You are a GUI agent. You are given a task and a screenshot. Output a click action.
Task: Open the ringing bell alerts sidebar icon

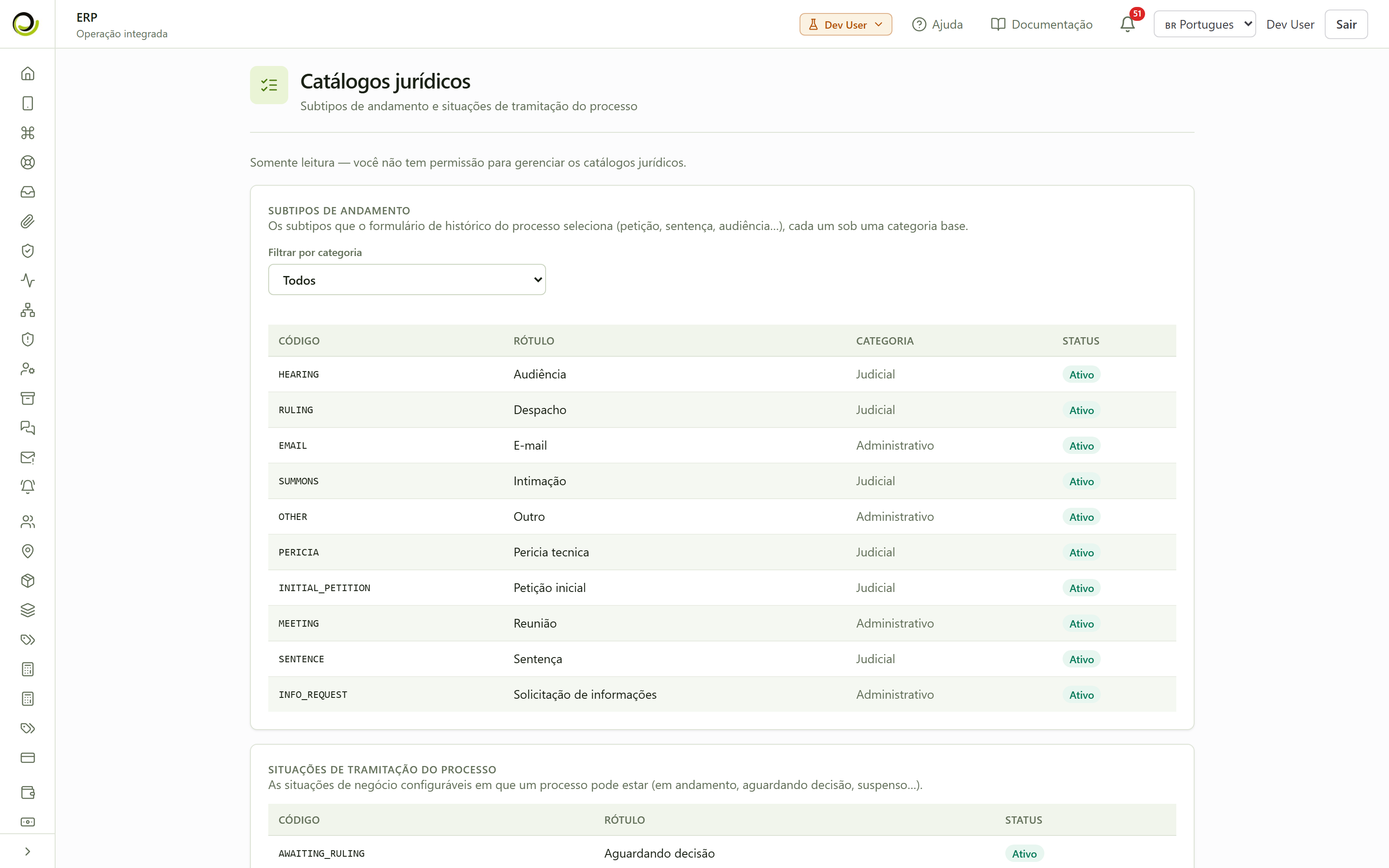coord(27,487)
